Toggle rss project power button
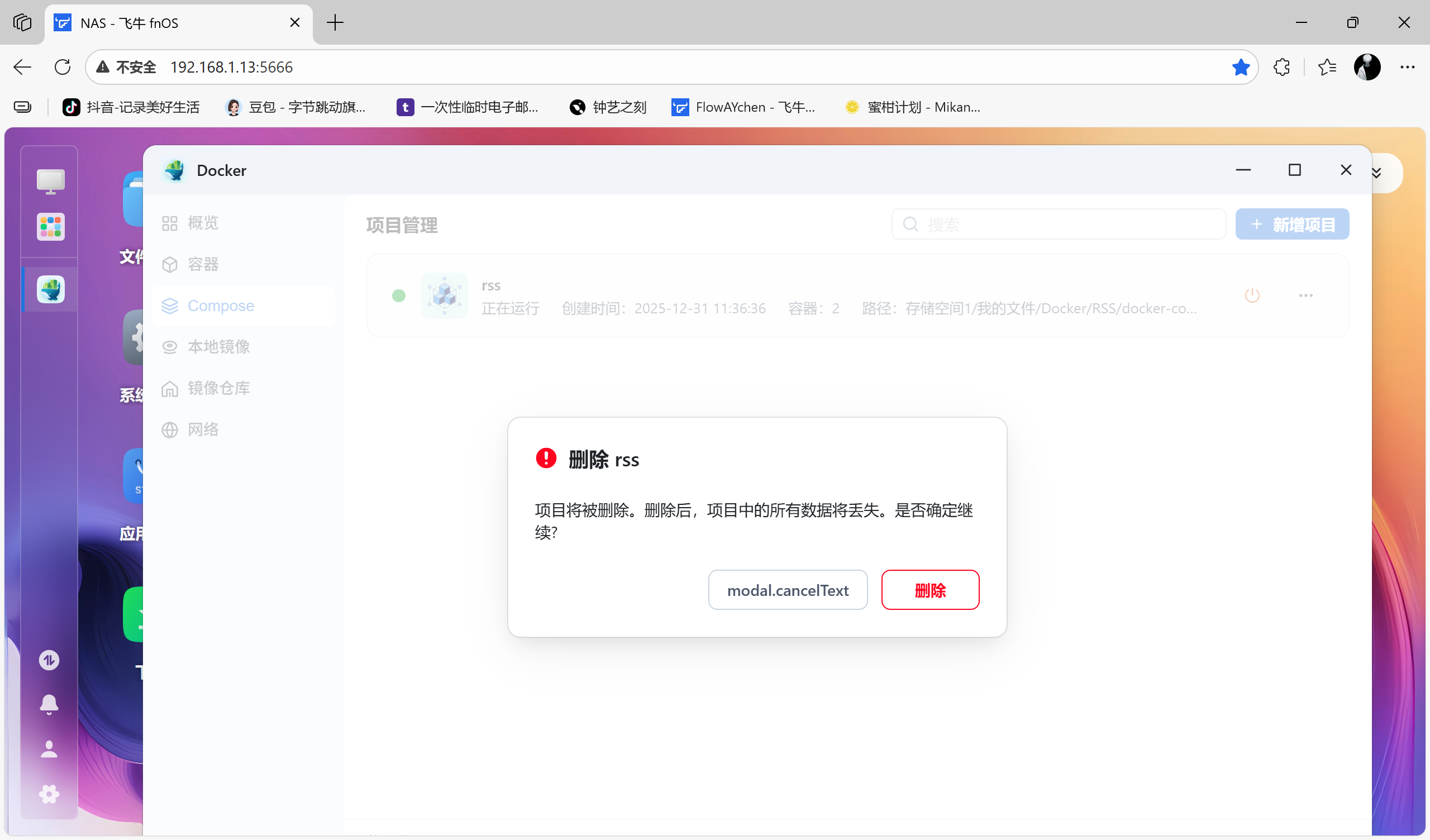 pyautogui.click(x=1252, y=295)
